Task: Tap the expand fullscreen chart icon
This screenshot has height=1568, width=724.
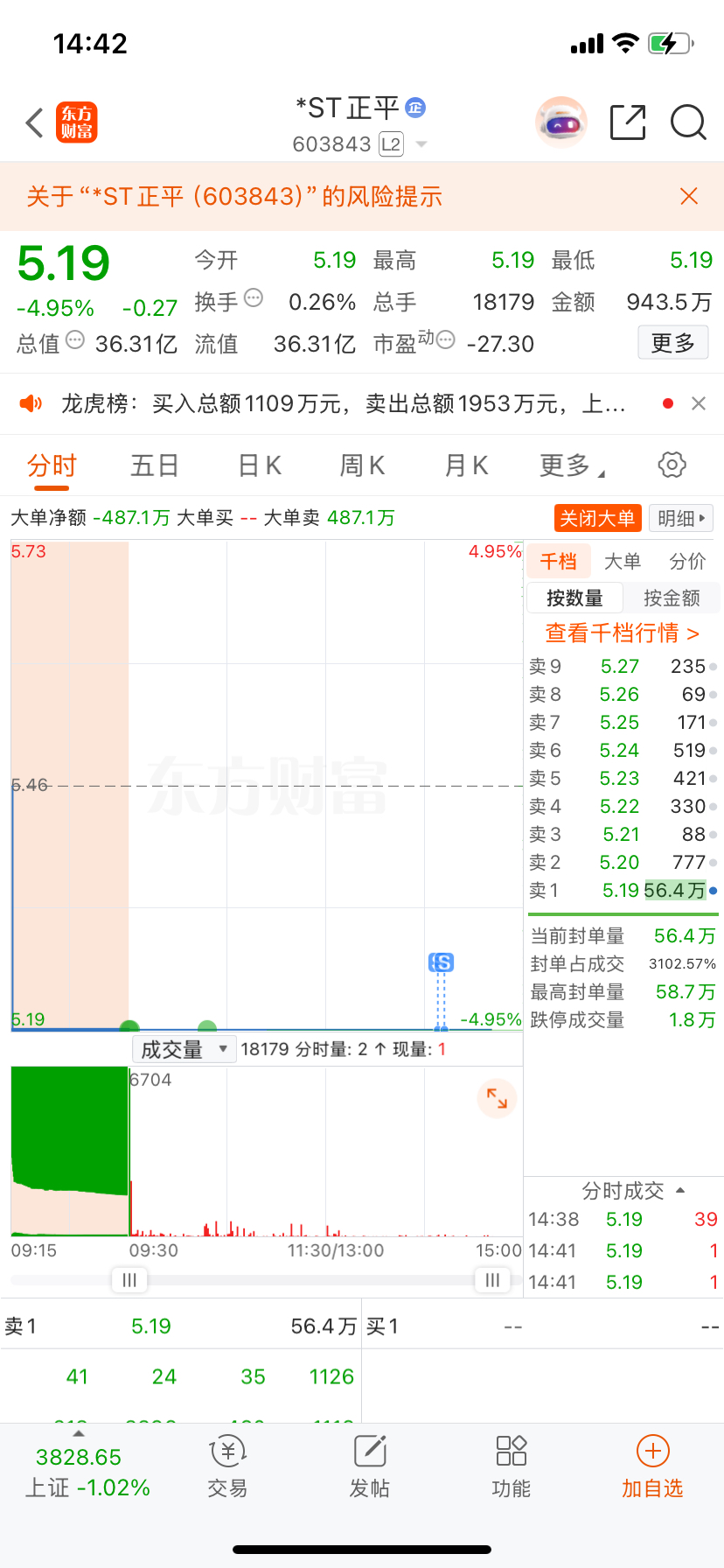Action: point(497,1098)
